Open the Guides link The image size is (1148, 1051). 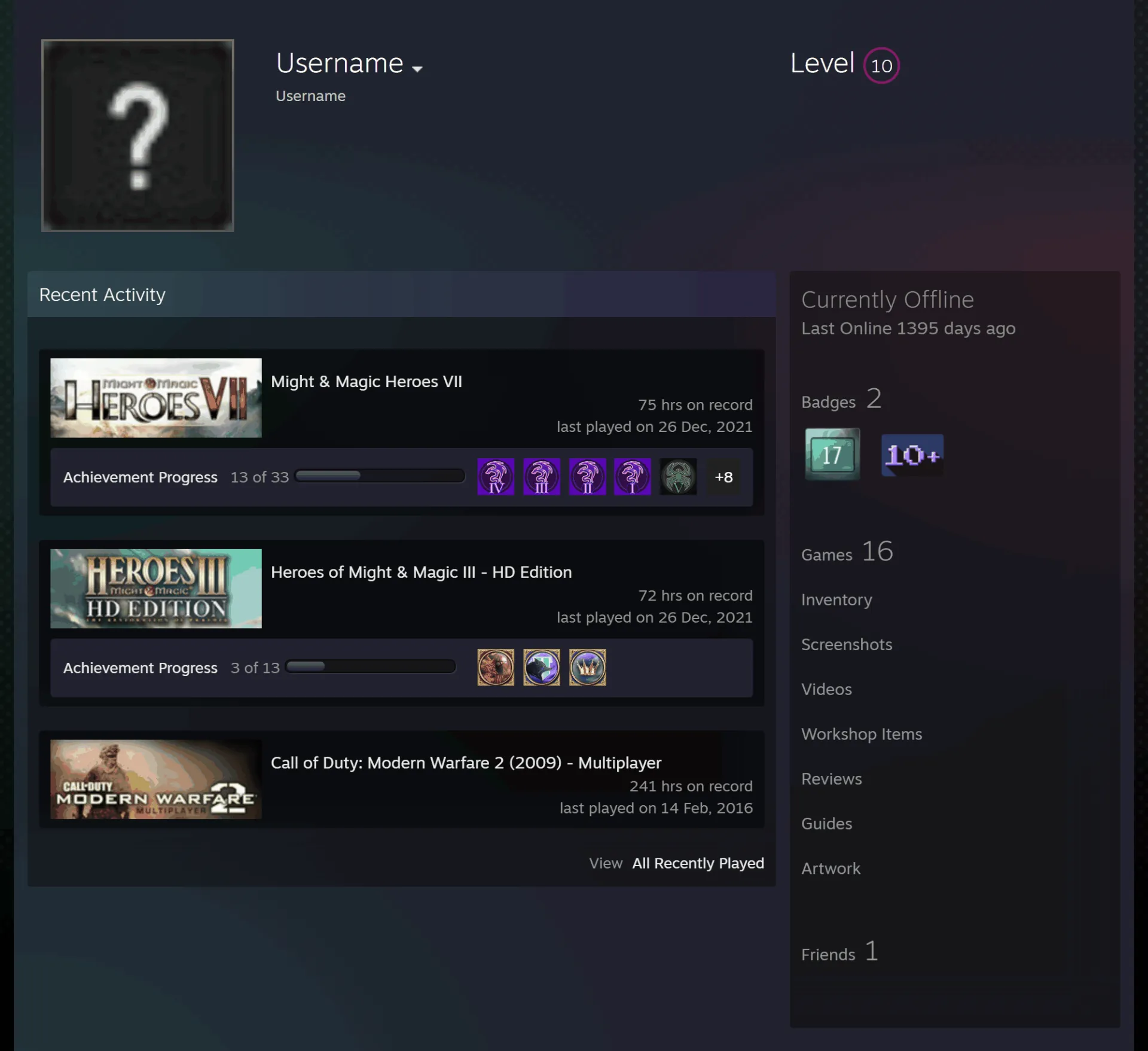coord(827,824)
